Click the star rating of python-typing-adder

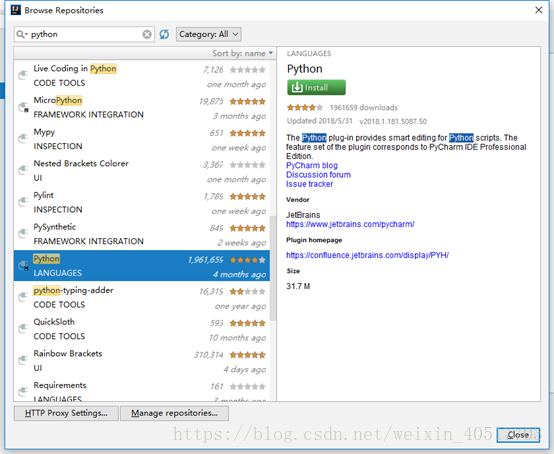(x=248, y=291)
